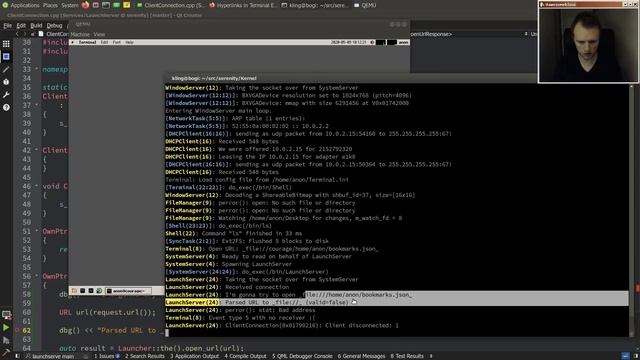640x360 pixels.
Task: Open the System menu in top panel
Action: tap(70, 5)
